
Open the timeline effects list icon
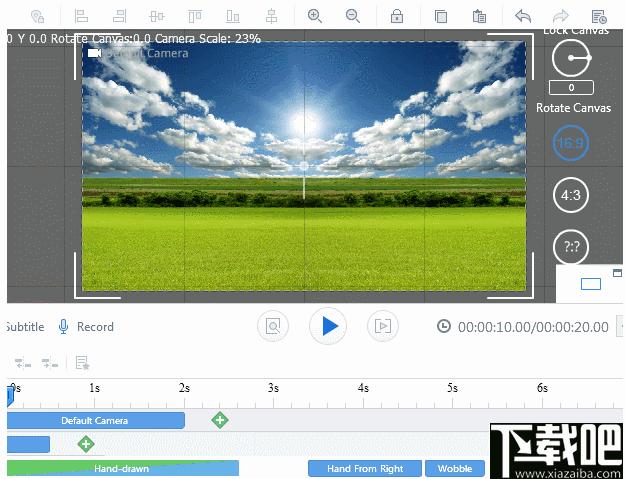point(82,363)
